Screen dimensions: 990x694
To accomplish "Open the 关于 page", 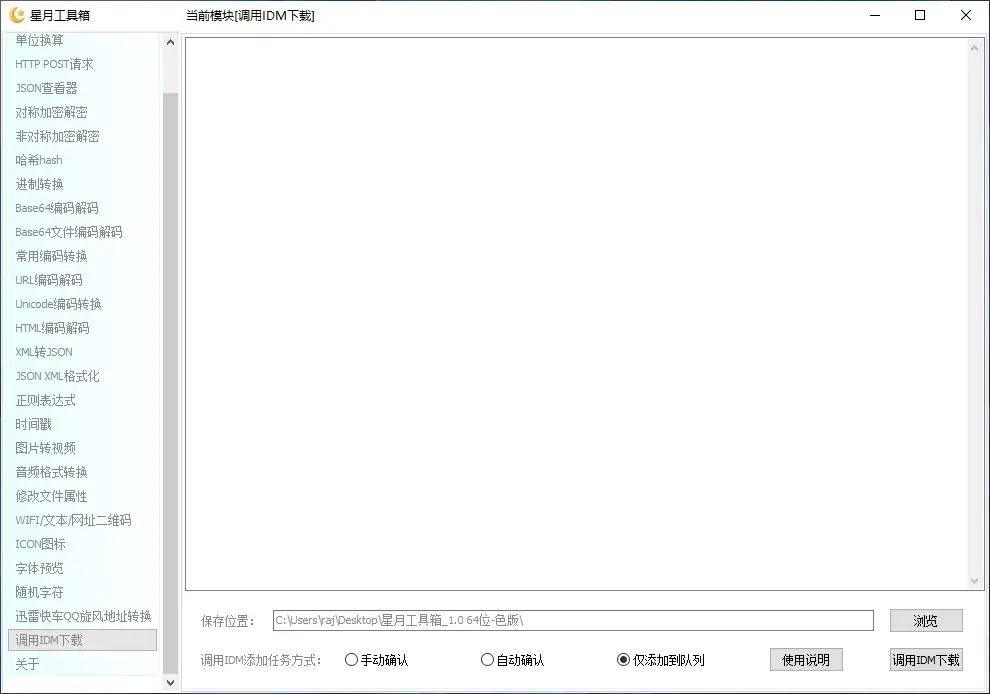I will [27, 664].
